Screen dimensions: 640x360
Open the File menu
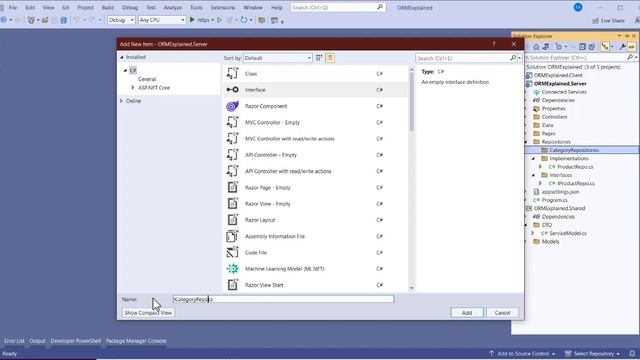(13, 7)
